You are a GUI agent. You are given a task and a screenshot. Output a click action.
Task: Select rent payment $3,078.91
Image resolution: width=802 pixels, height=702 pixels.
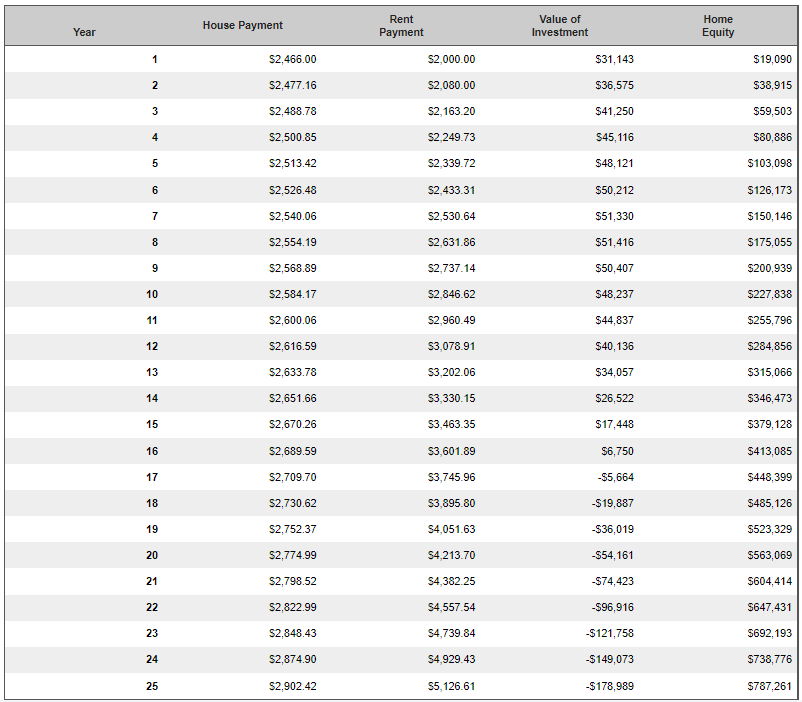pyautogui.click(x=451, y=347)
